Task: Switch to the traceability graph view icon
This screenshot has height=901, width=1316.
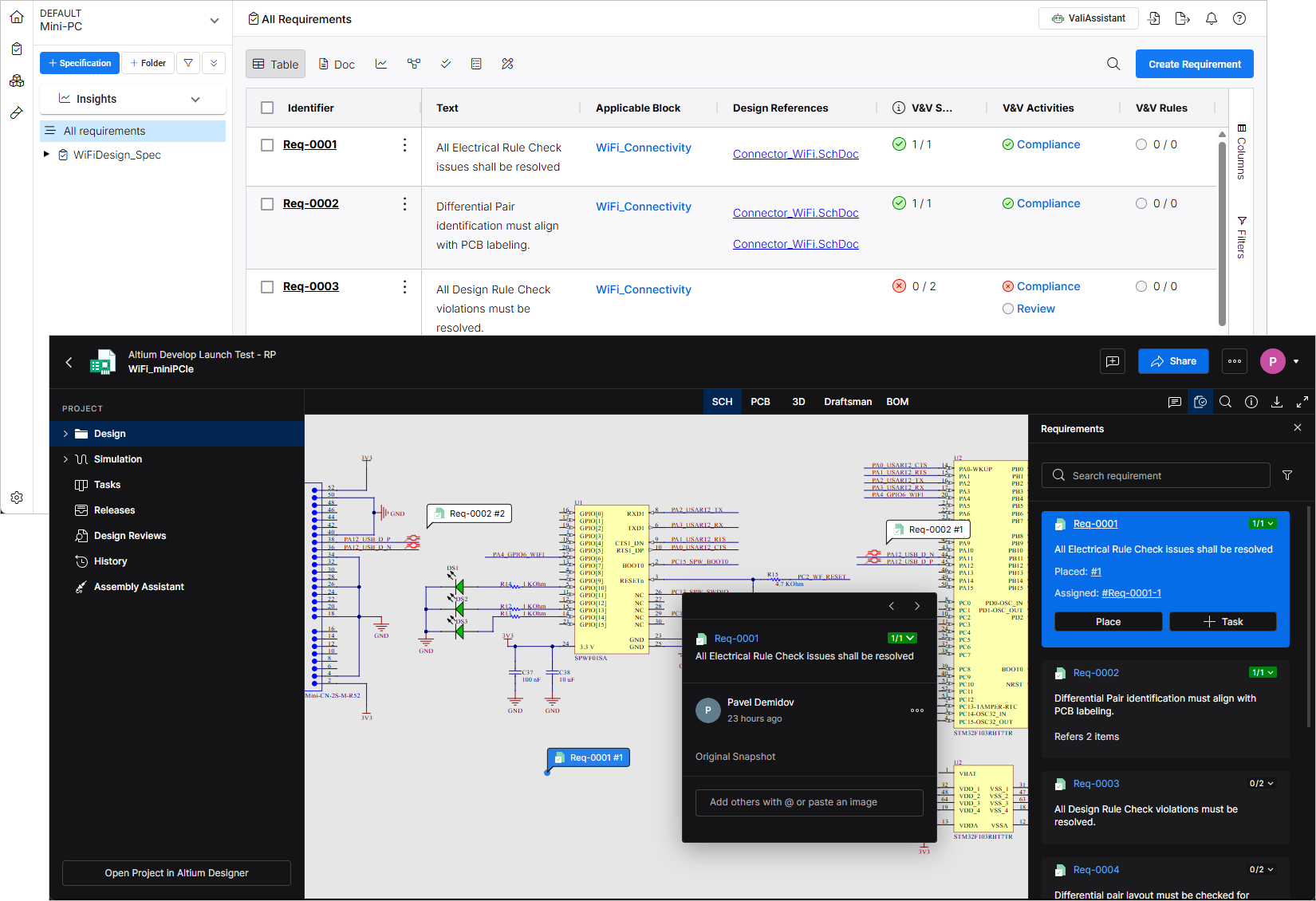Action: click(x=414, y=64)
